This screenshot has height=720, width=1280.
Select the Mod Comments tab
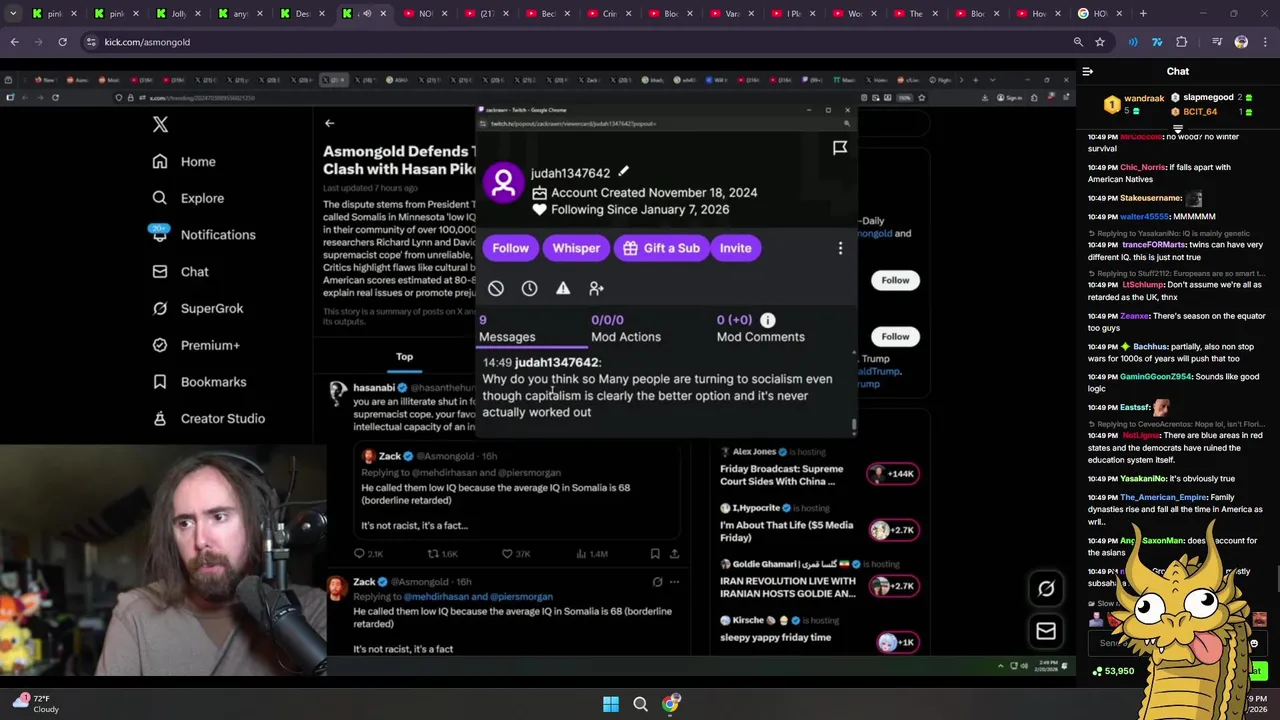(760, 329)
